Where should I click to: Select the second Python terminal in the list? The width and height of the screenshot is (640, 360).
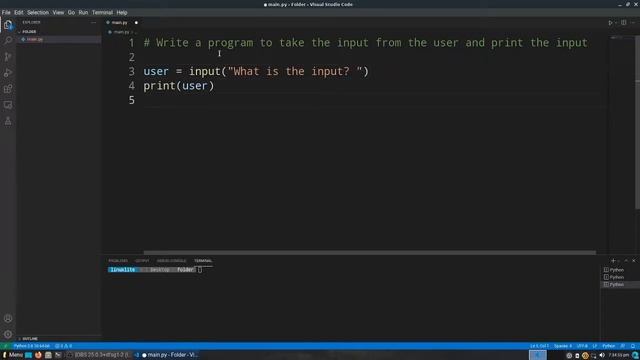pos(620,277)
